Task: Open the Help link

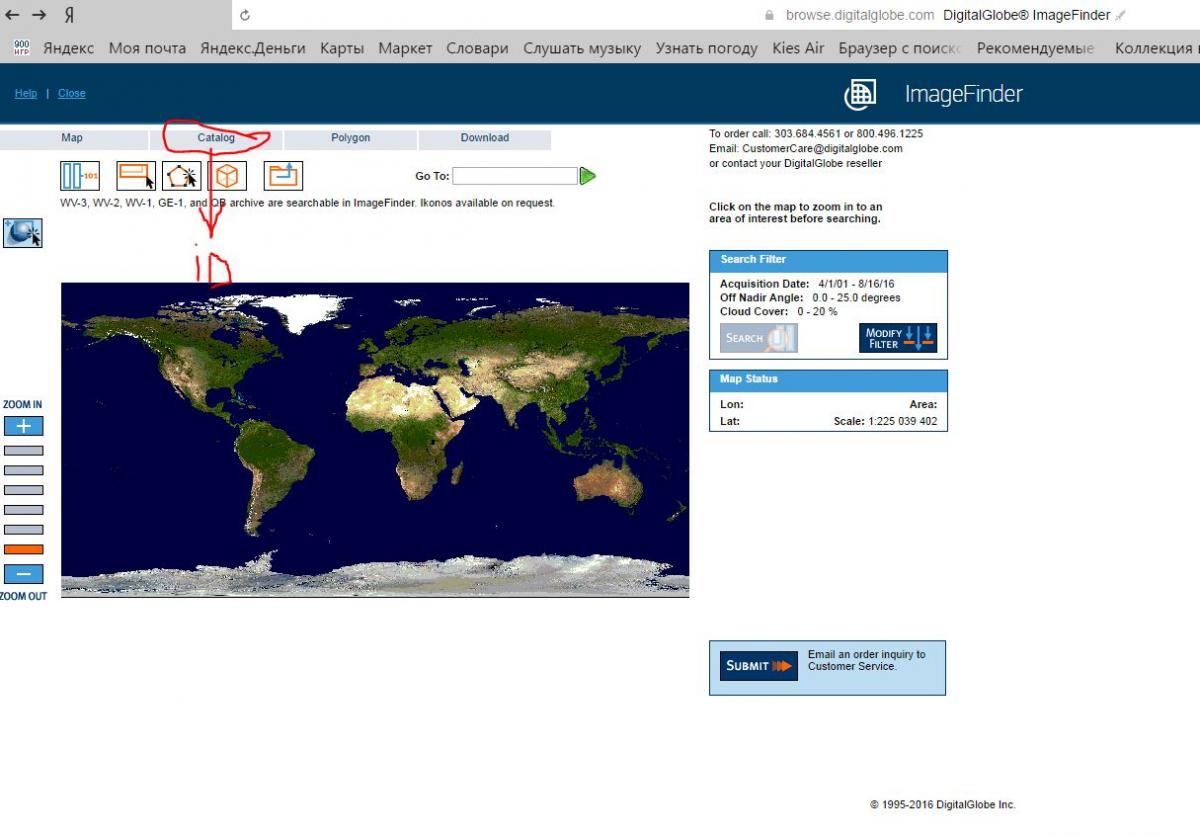Action: [x=26, y=93]
